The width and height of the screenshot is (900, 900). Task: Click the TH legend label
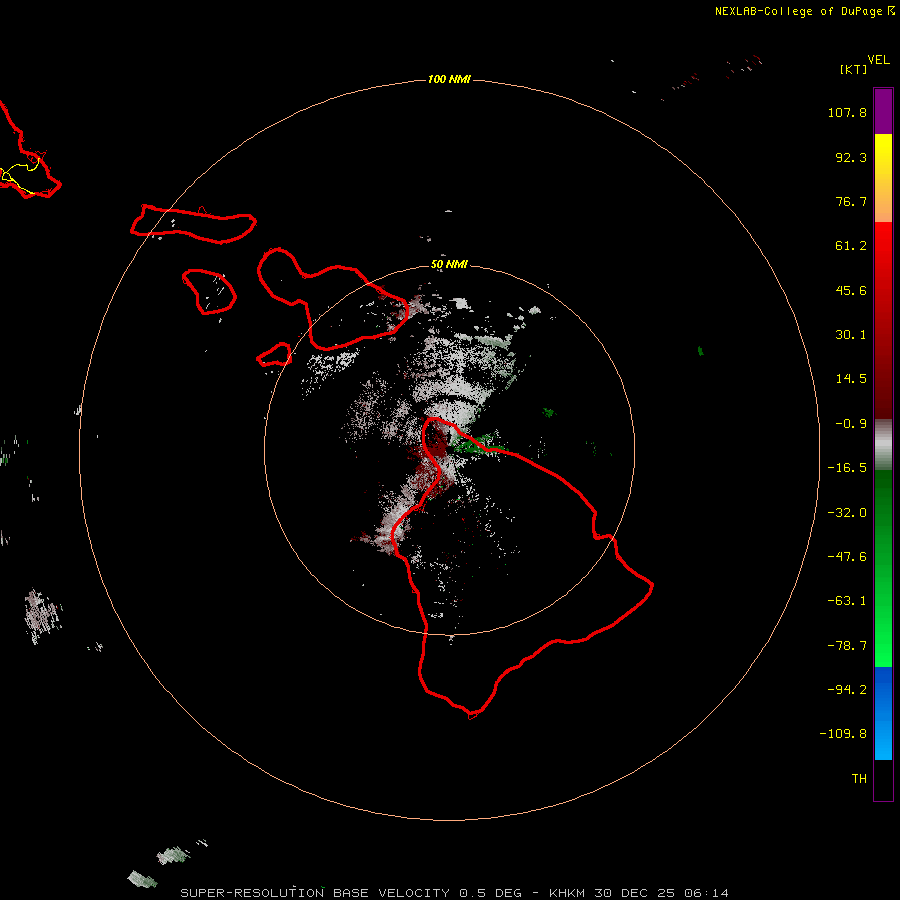pos(859,779)
